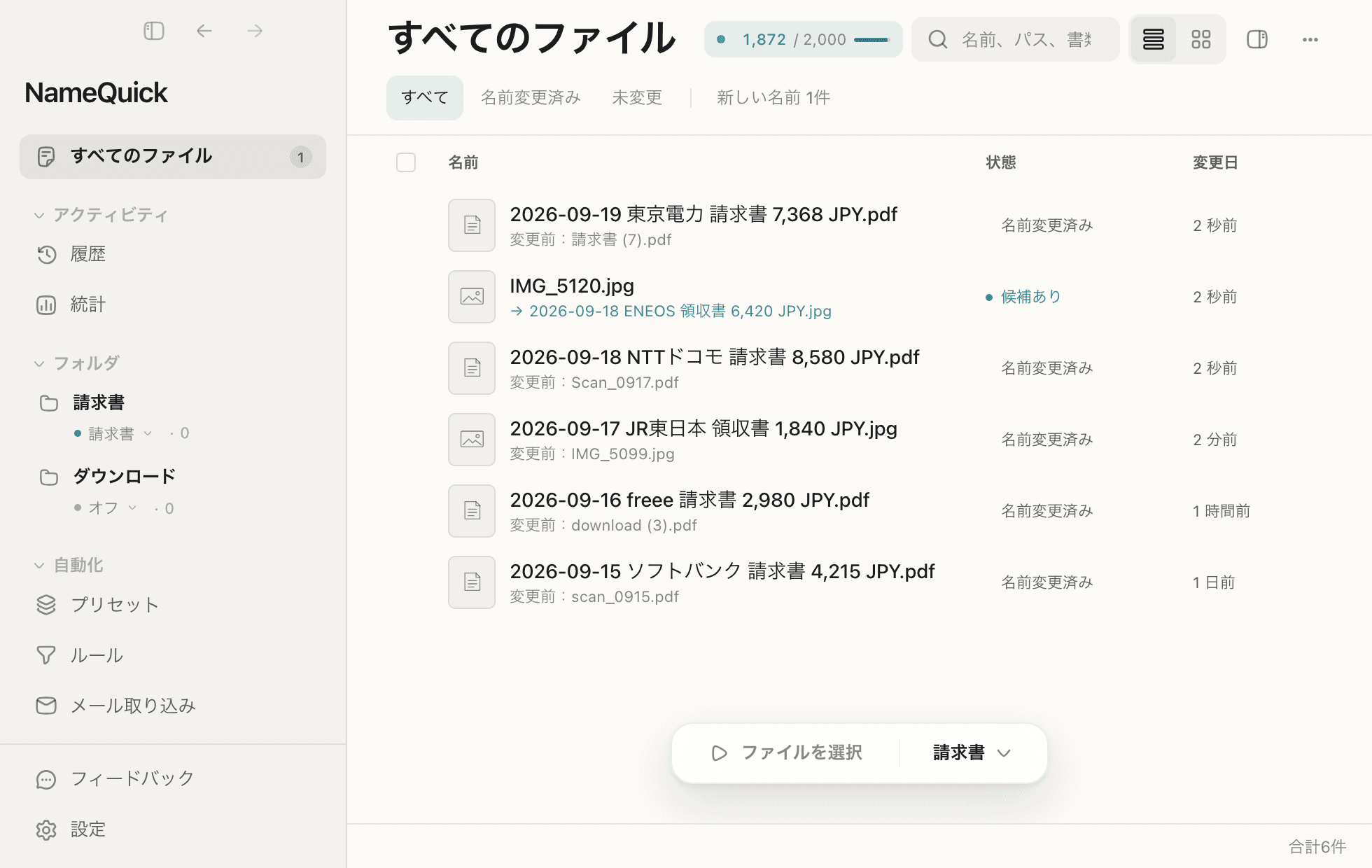
Task: Open the 請求書 folder
Action: (99, 402)
